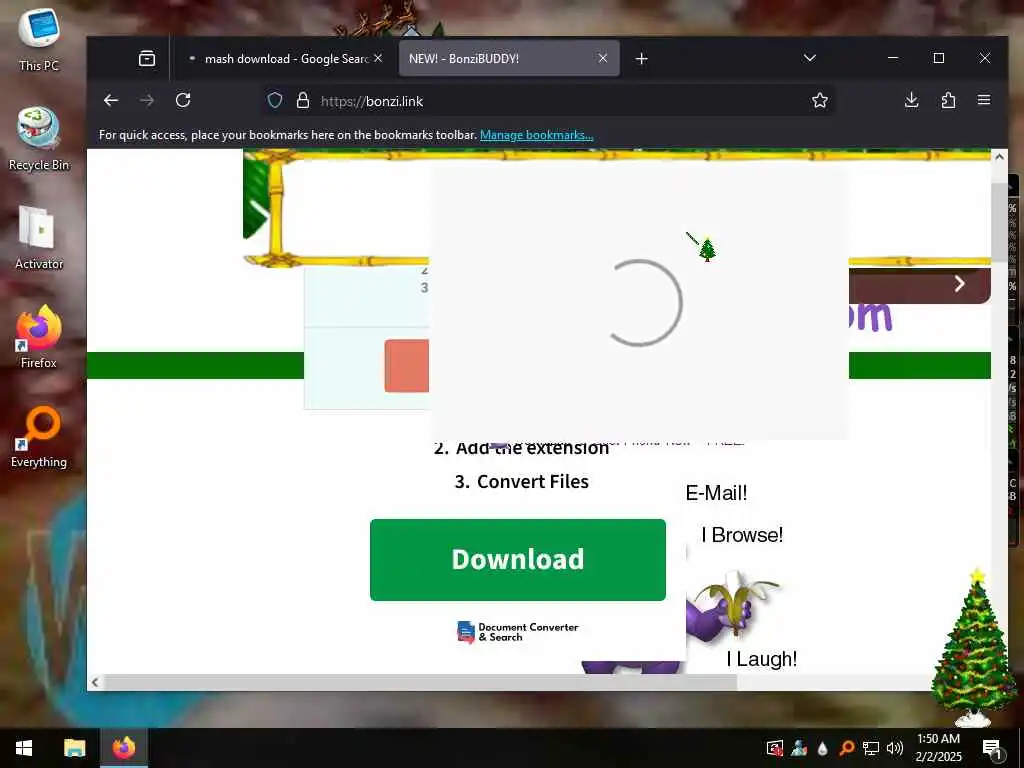The height and width of the screenshot is (768, 1024).
Task: Click the Everything magnifier tray icon
Action: (847, 748)
